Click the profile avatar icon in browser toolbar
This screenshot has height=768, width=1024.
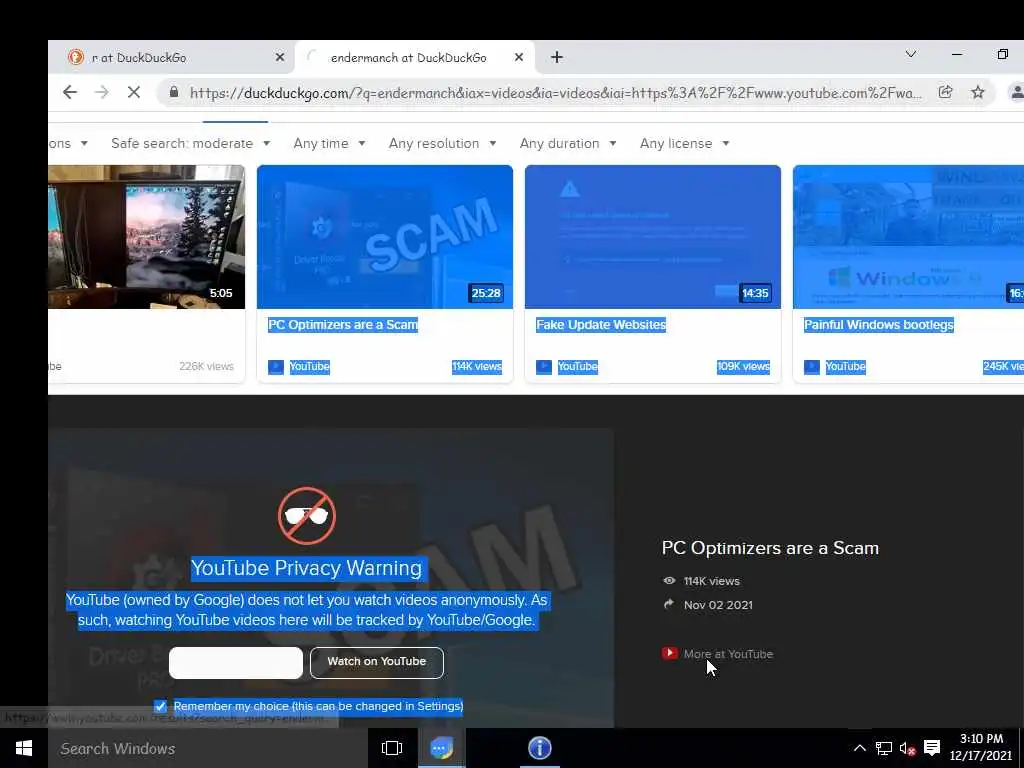1016,93
